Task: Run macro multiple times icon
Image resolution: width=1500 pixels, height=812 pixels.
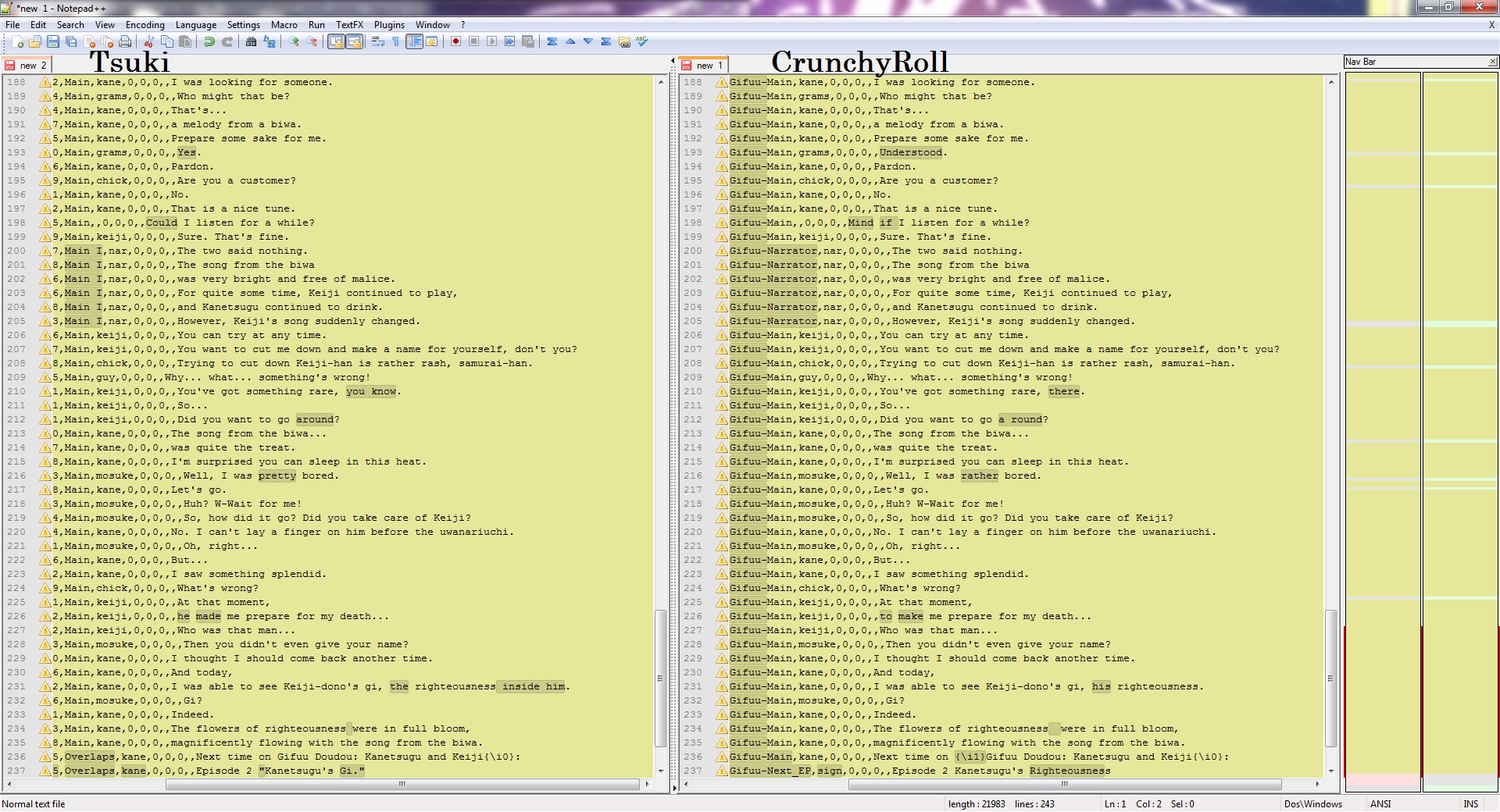Action: [509, 41]
